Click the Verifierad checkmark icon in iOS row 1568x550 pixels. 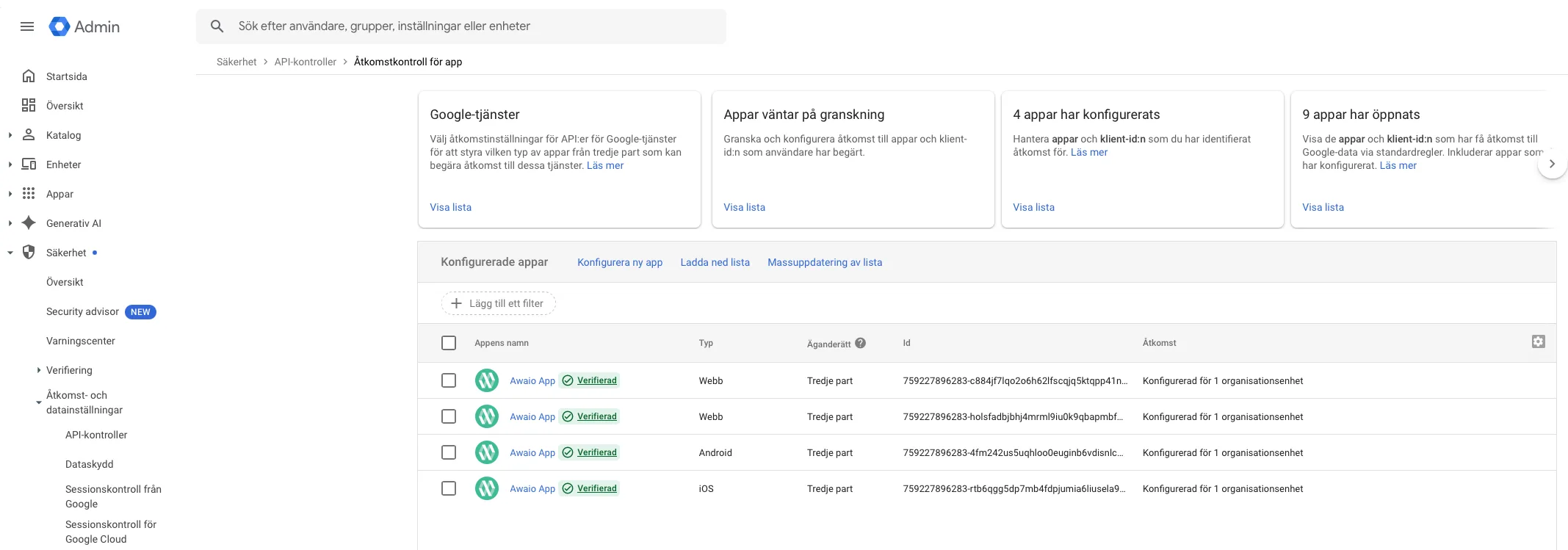pyautogui.click(x=568, y=488)
